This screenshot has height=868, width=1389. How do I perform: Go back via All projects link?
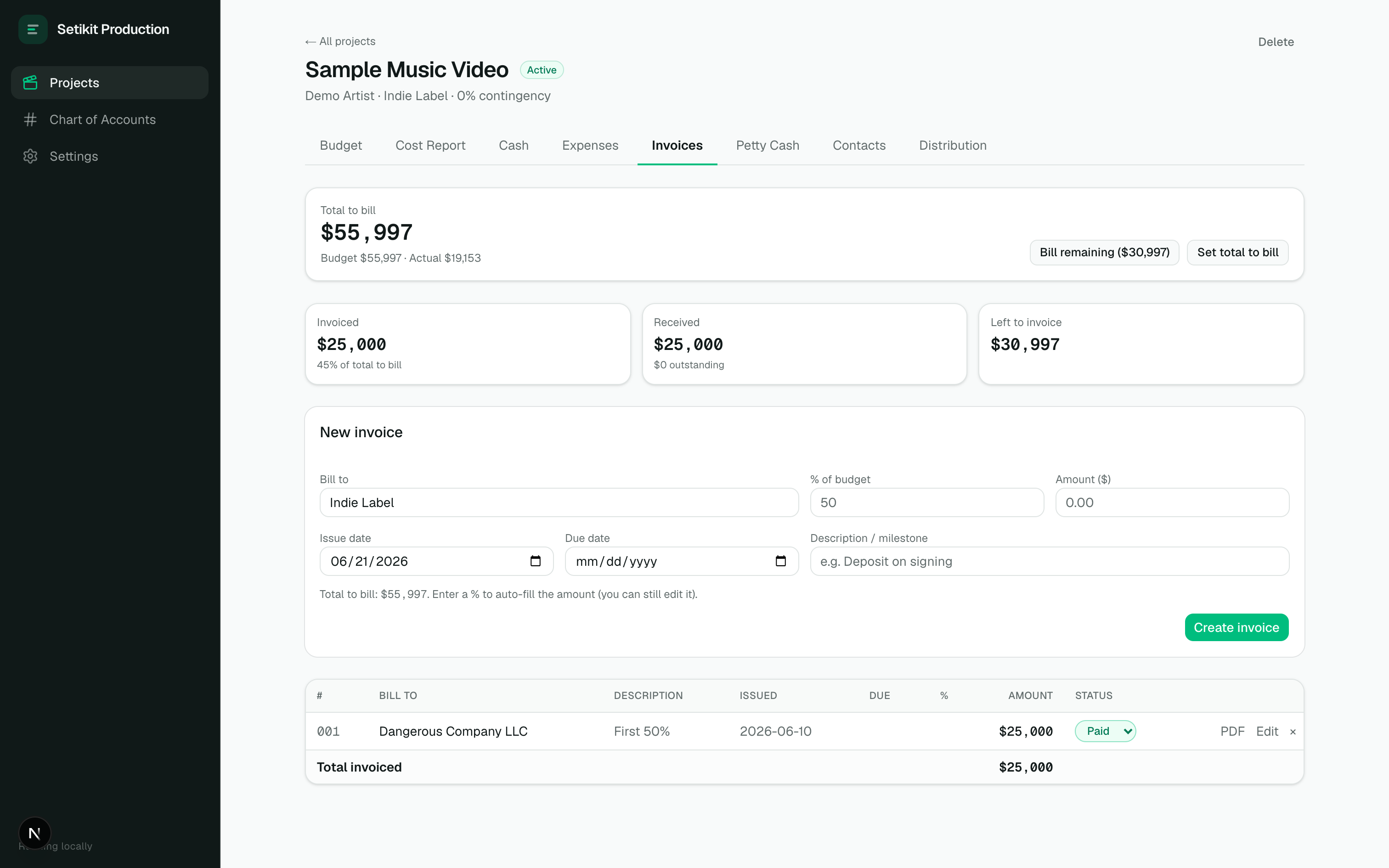tap(340, 41)
